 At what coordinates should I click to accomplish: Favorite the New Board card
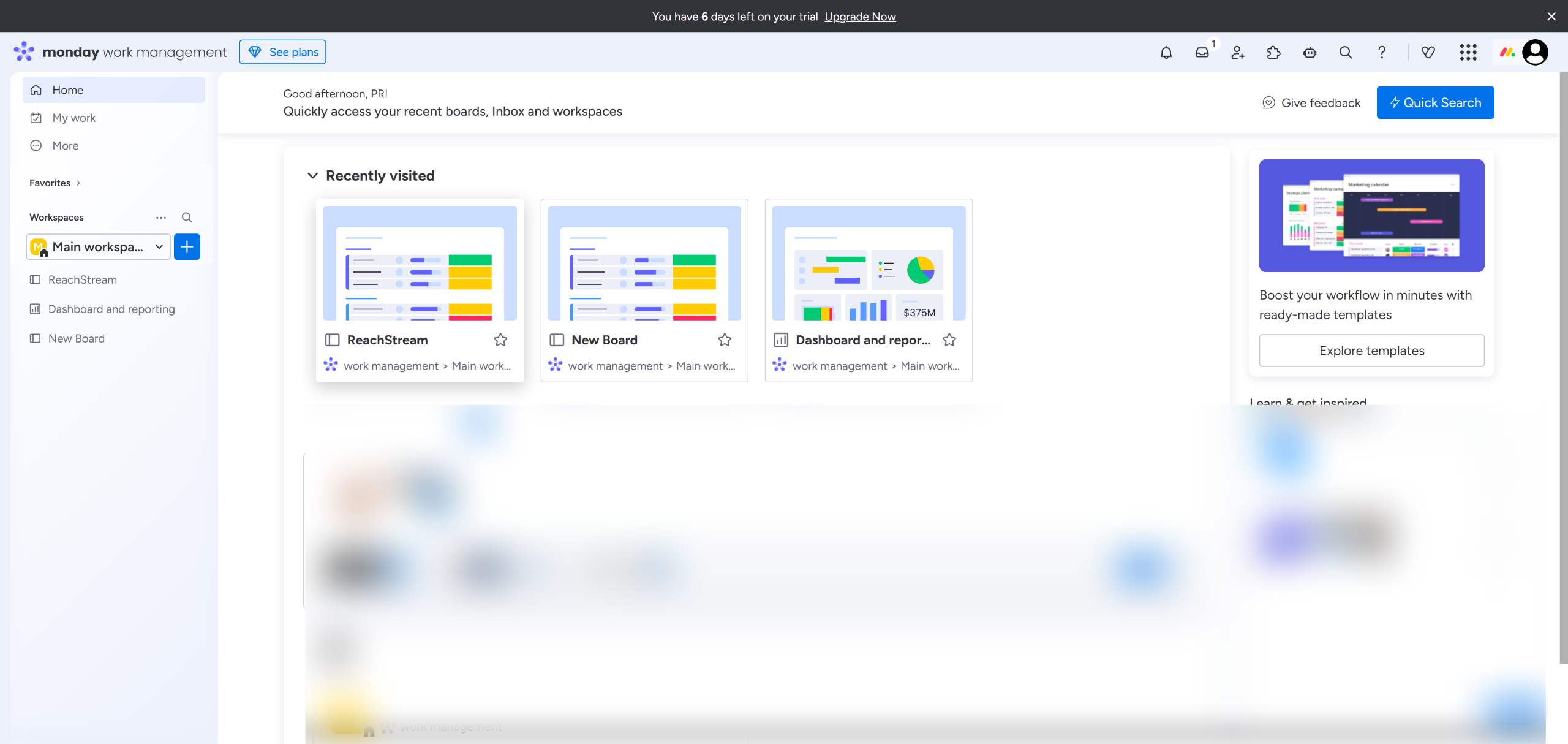tap(725, 340)
